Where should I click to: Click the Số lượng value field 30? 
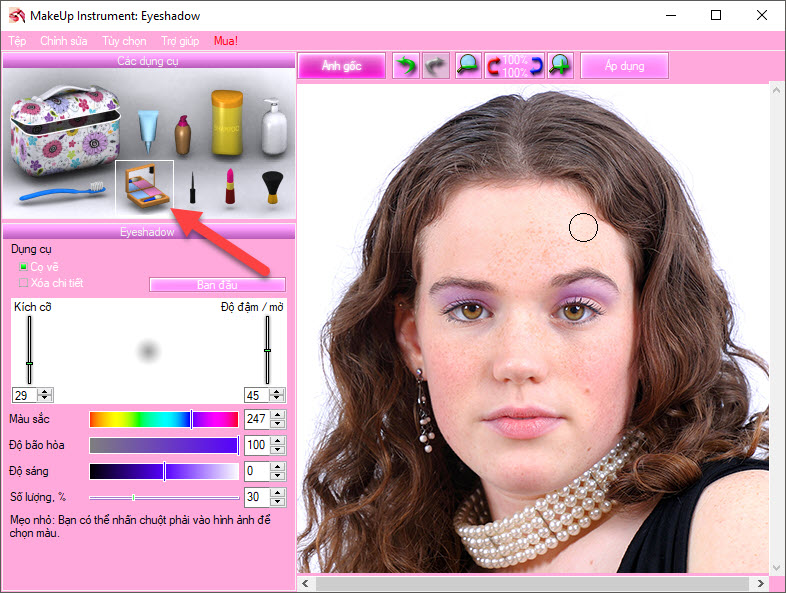pos(258,497)
